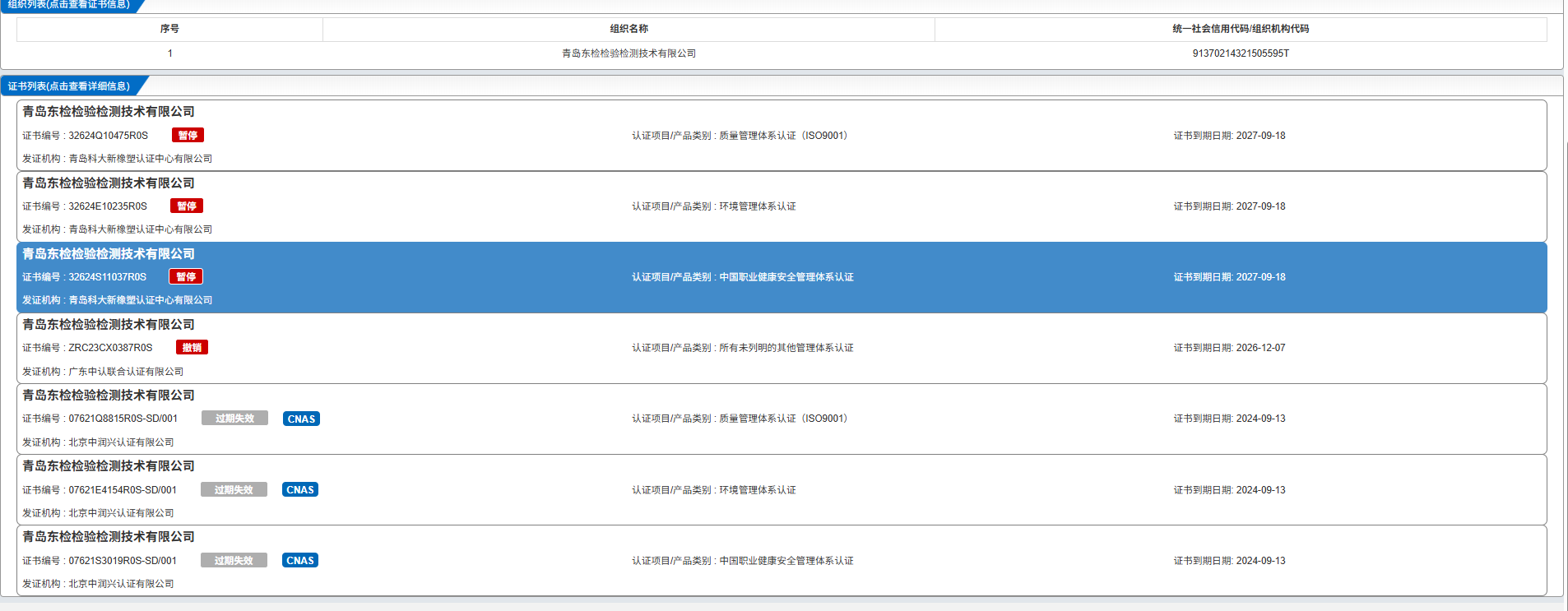Click the 组织名称 column header

pyautogui.click(x=629, y=29)
